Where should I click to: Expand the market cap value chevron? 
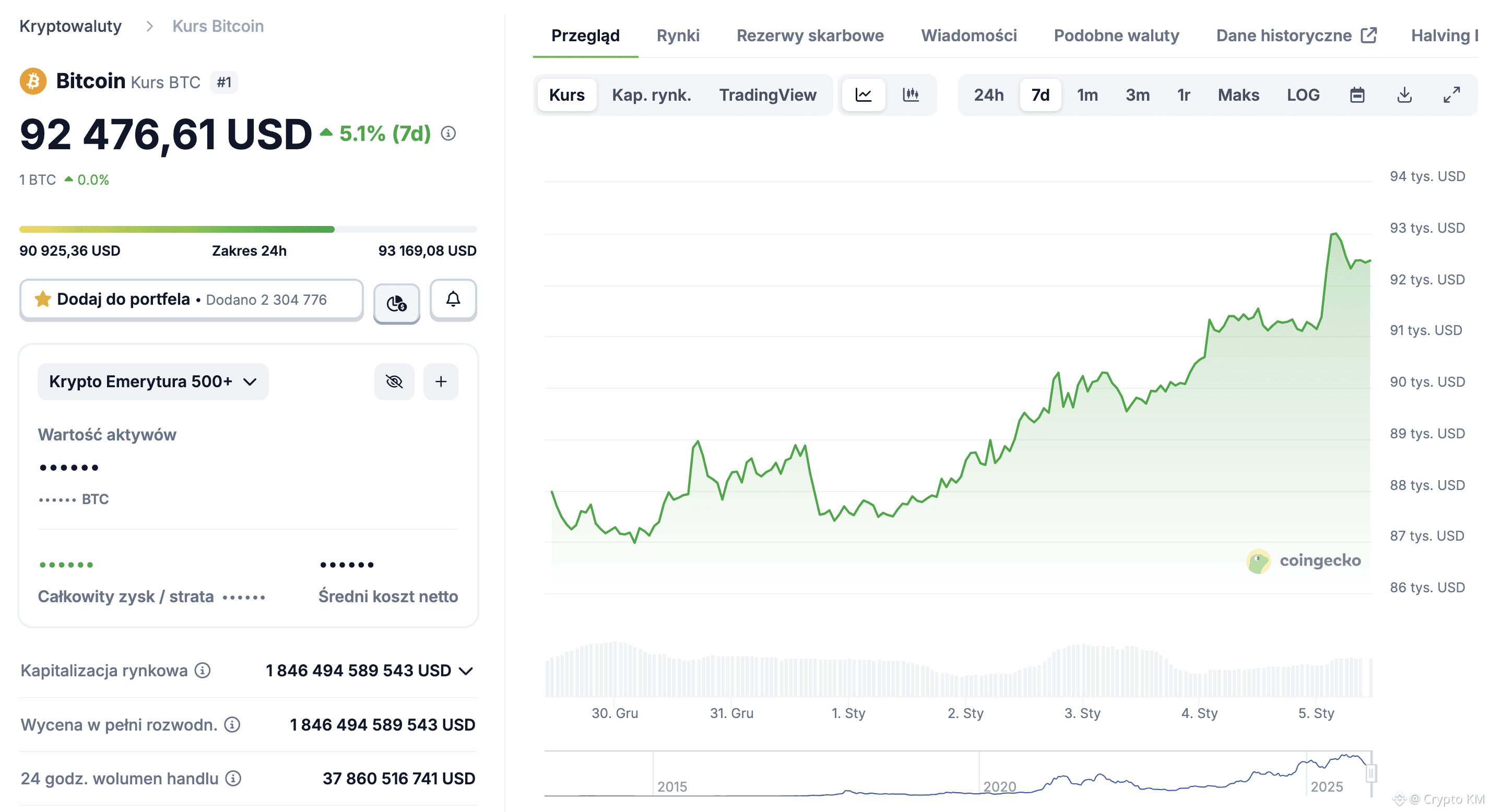coord(466,671)
